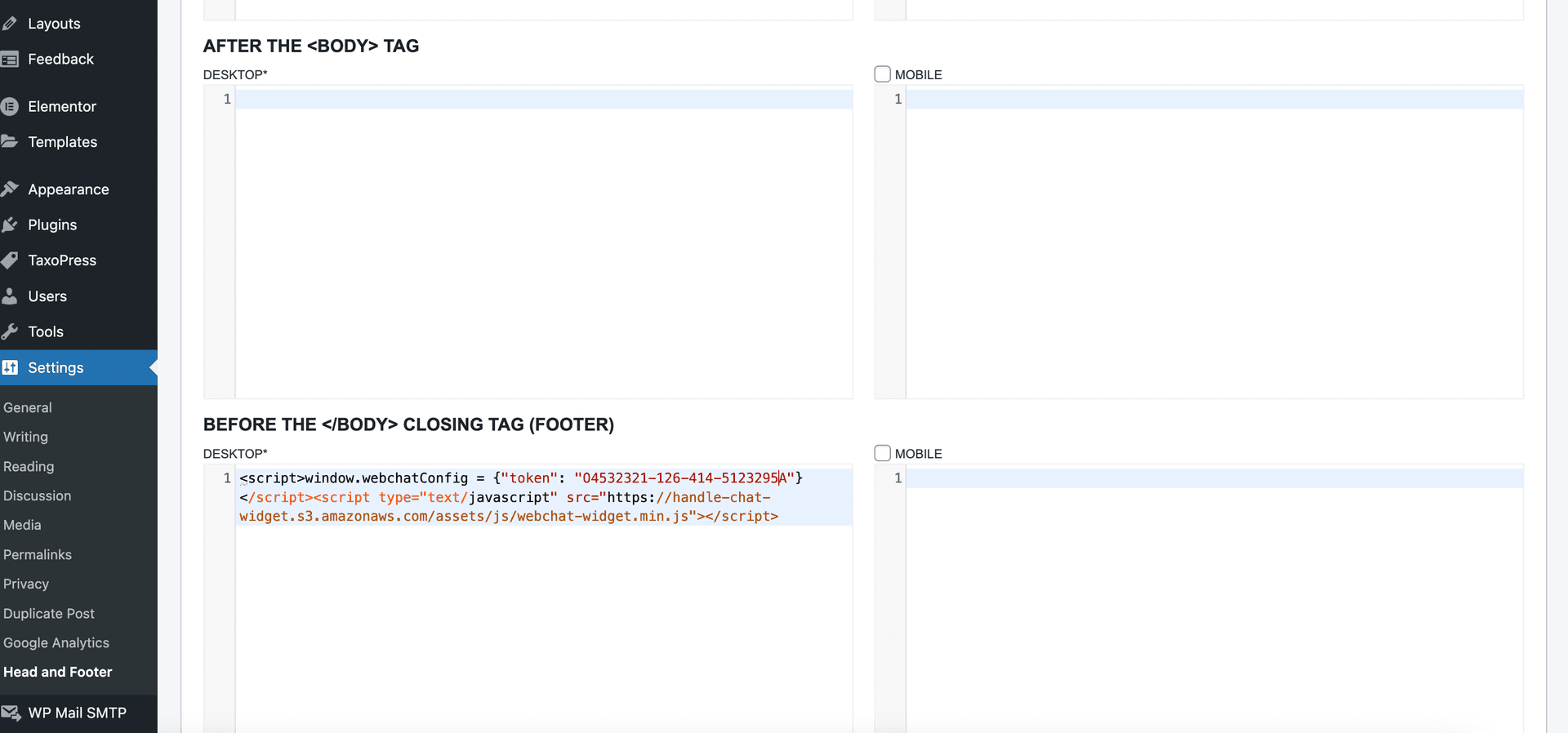Go to Media settings
Screen dimensions: 1568x733
coord(22,525)
